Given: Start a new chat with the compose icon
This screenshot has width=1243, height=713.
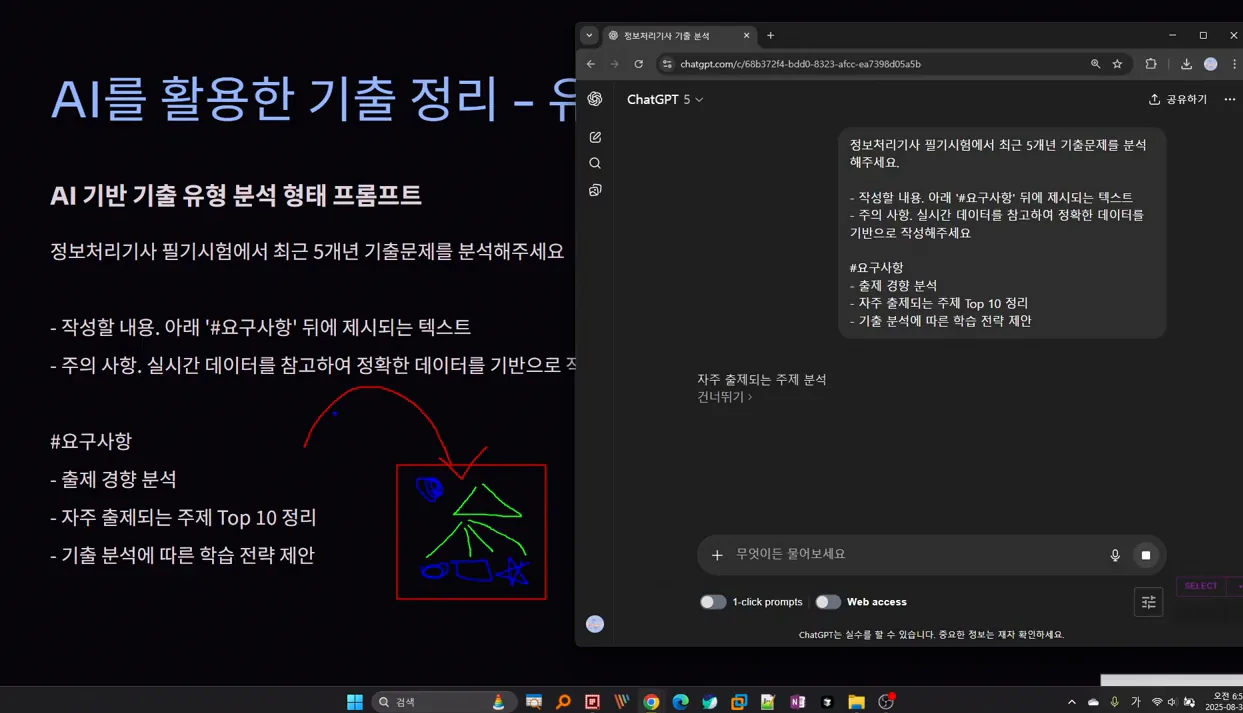Looking at the screenshot, I should click(x=595, y=137).
